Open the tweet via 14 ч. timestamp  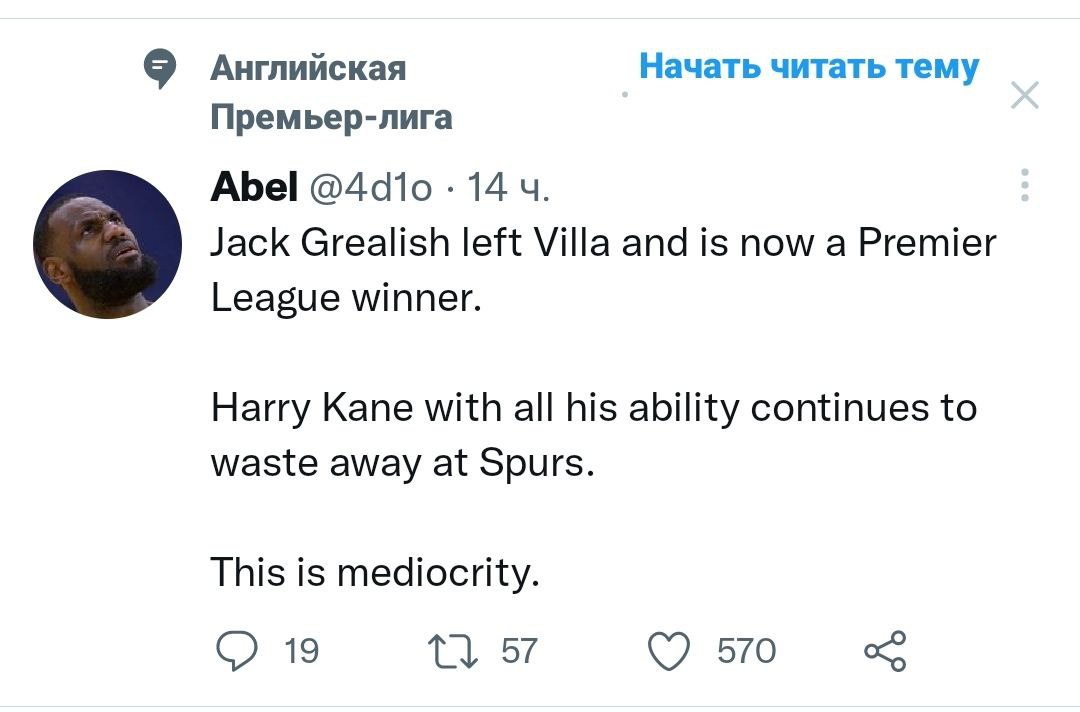coord(508,187)
